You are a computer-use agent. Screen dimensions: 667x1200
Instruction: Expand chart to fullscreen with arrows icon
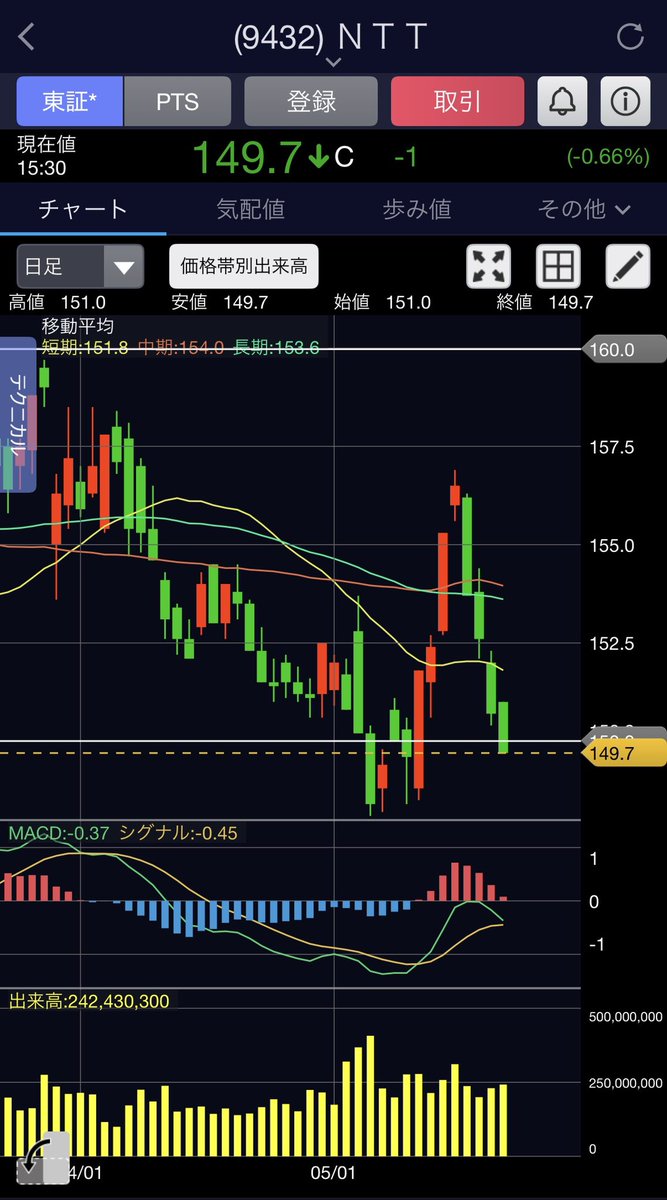489,266
